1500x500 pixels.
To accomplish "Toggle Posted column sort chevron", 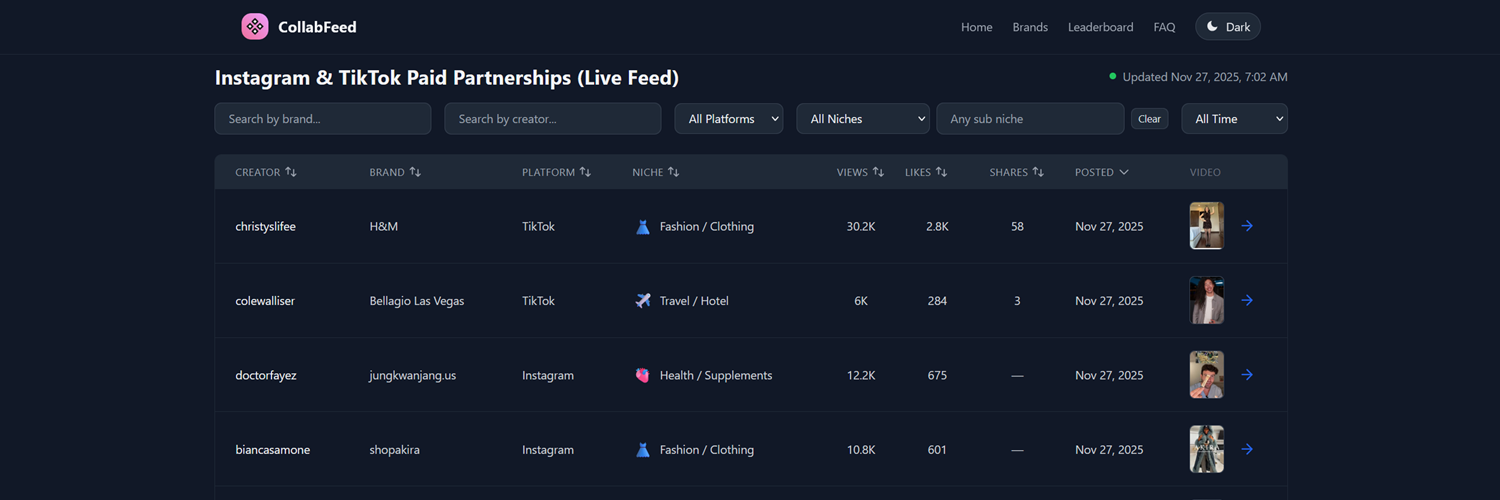I will (x=1124, y=172).
